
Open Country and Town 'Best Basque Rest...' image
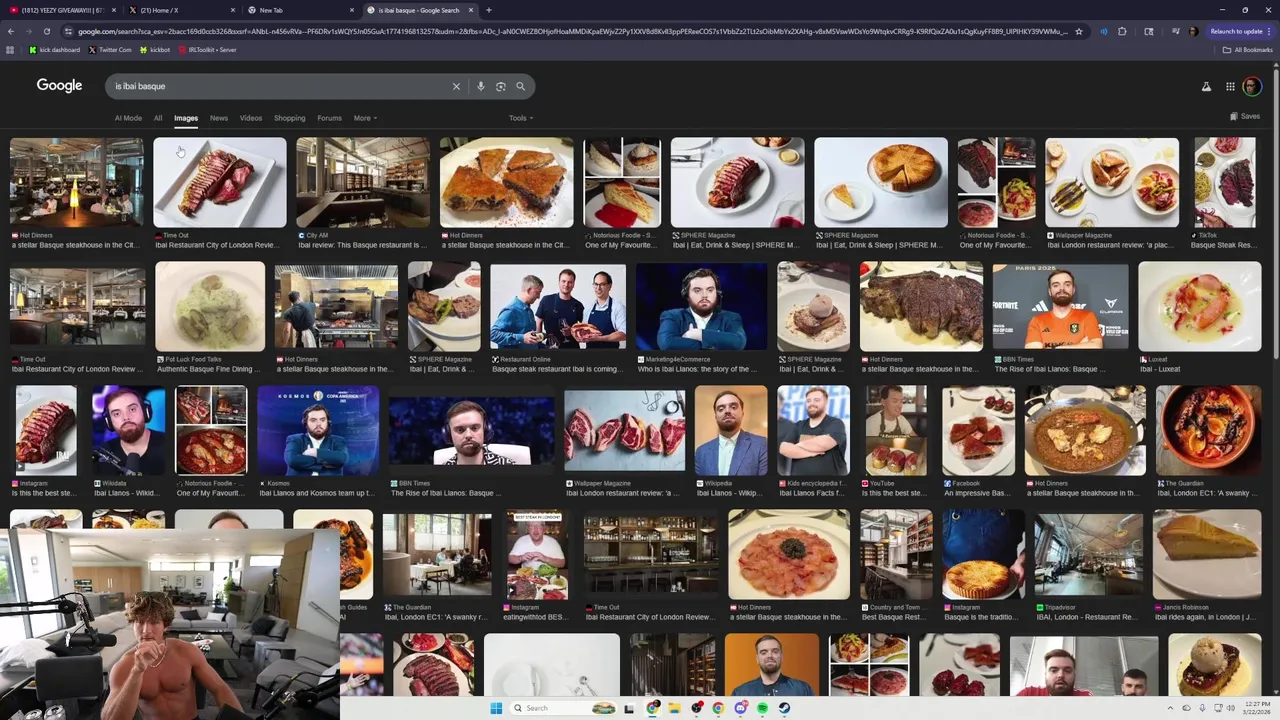pos(896,555)
